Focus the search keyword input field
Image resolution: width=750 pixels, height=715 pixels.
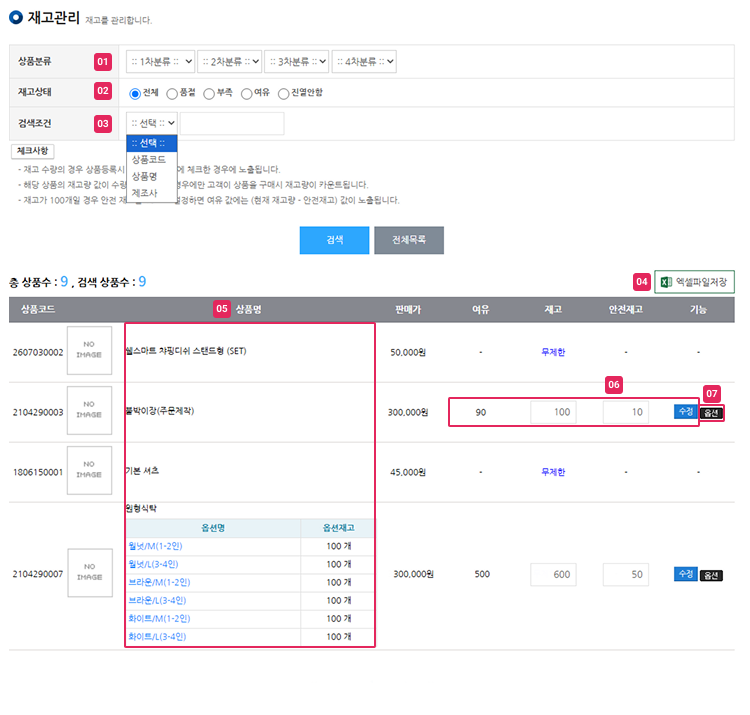click(232, 123)
